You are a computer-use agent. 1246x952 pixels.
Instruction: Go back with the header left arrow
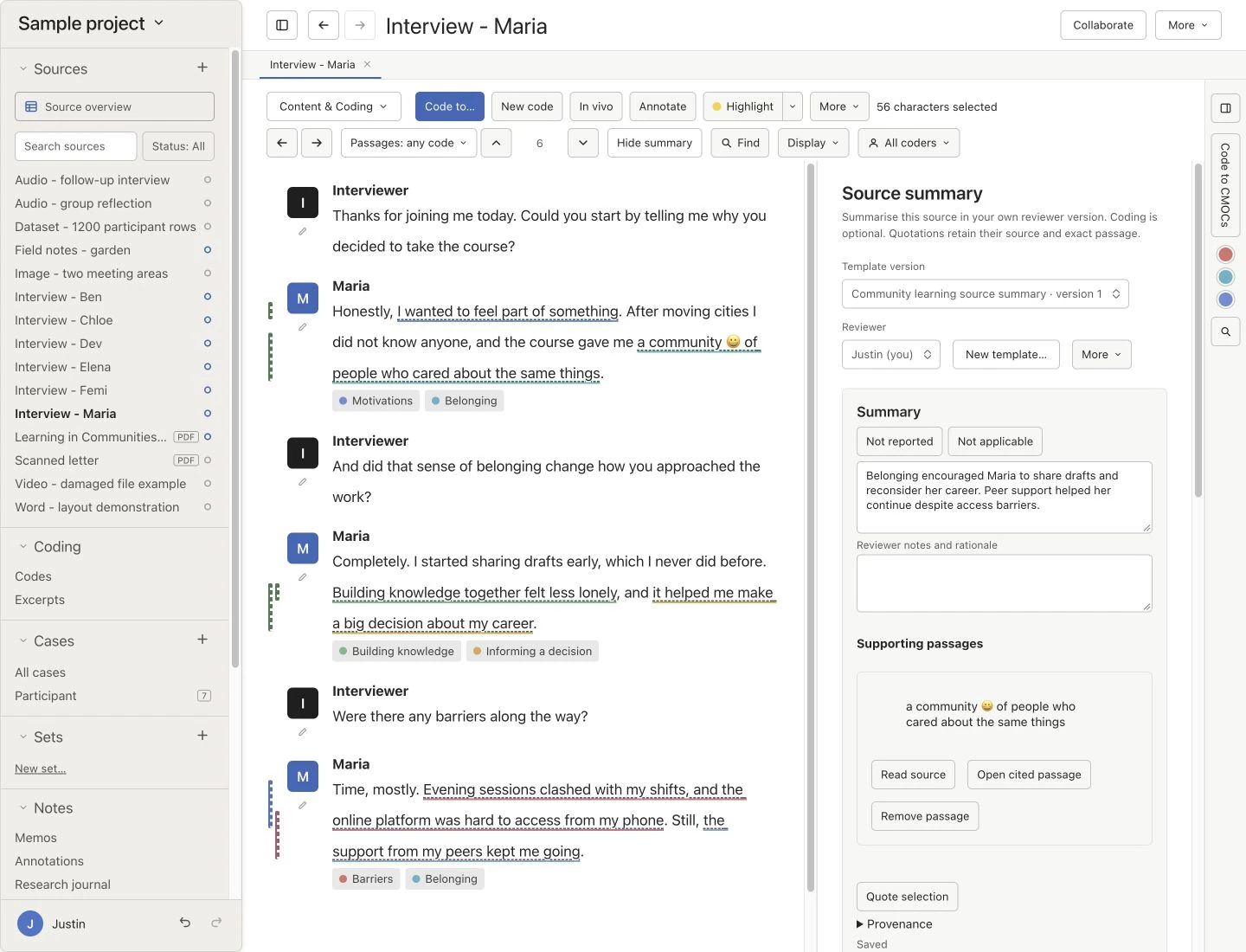(324, 25)
